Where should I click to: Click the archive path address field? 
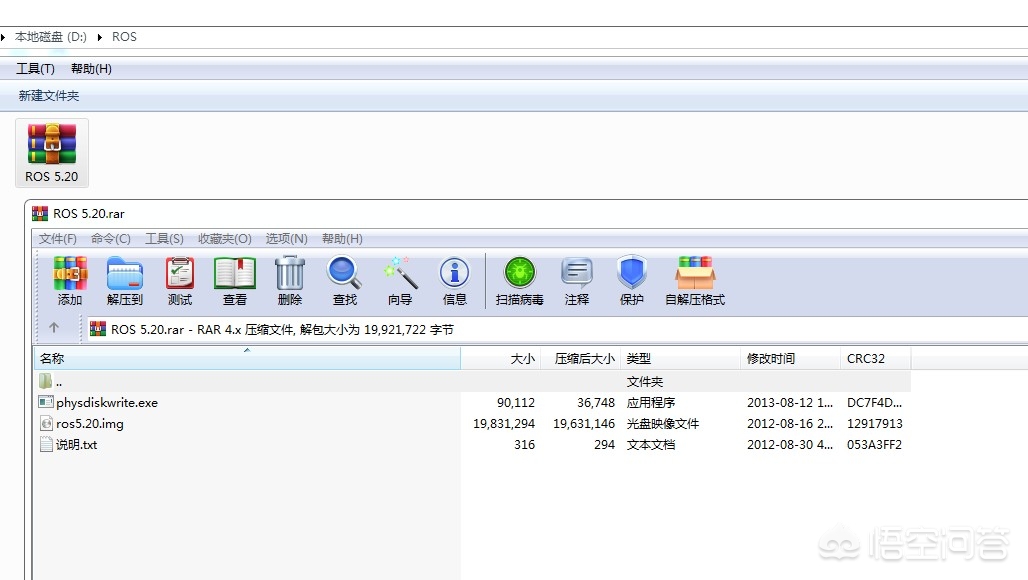pos(557,329)
